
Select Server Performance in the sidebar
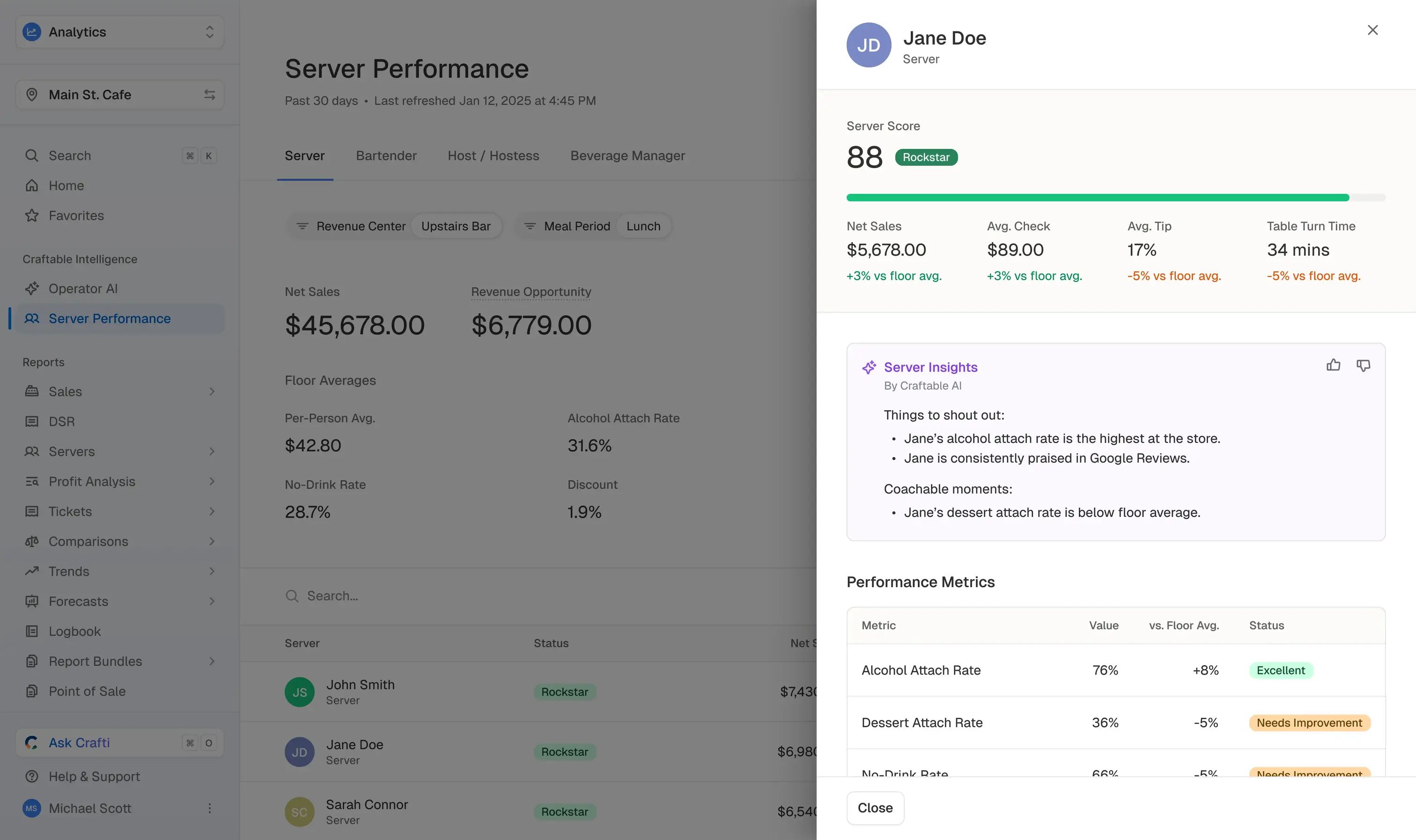click(120, 319)
